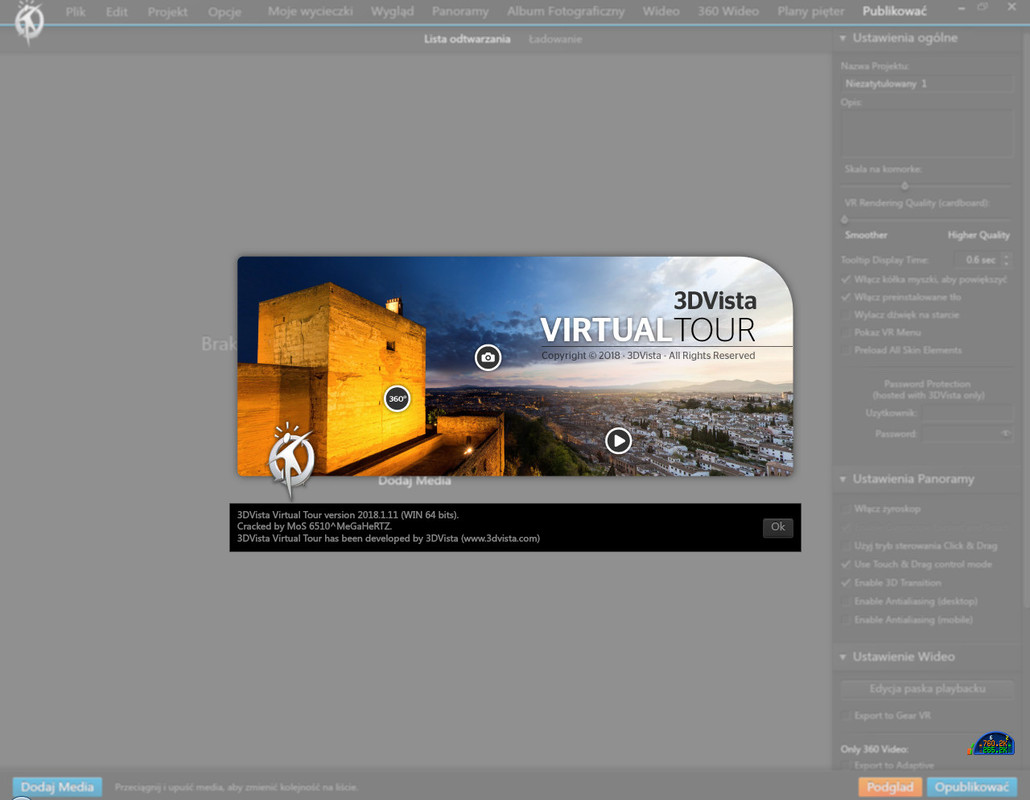Select the Publikować tab

[894, 11]
